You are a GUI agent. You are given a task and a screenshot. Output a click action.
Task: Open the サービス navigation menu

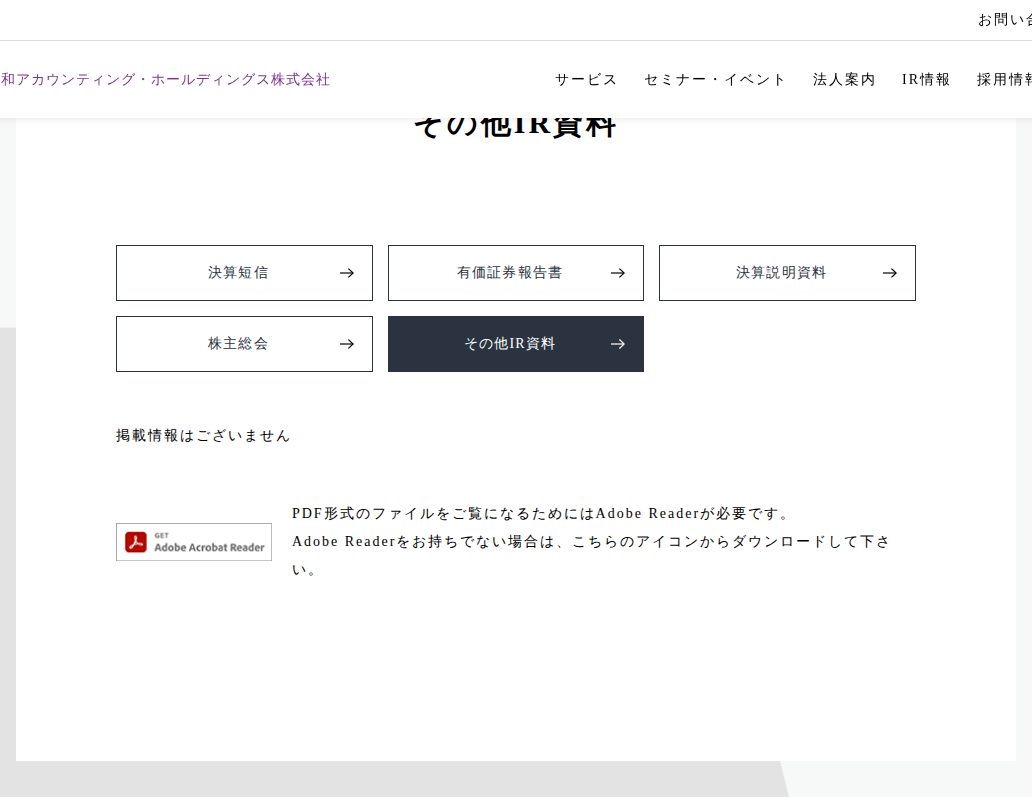pyautogui.click(x=586, y=80)
